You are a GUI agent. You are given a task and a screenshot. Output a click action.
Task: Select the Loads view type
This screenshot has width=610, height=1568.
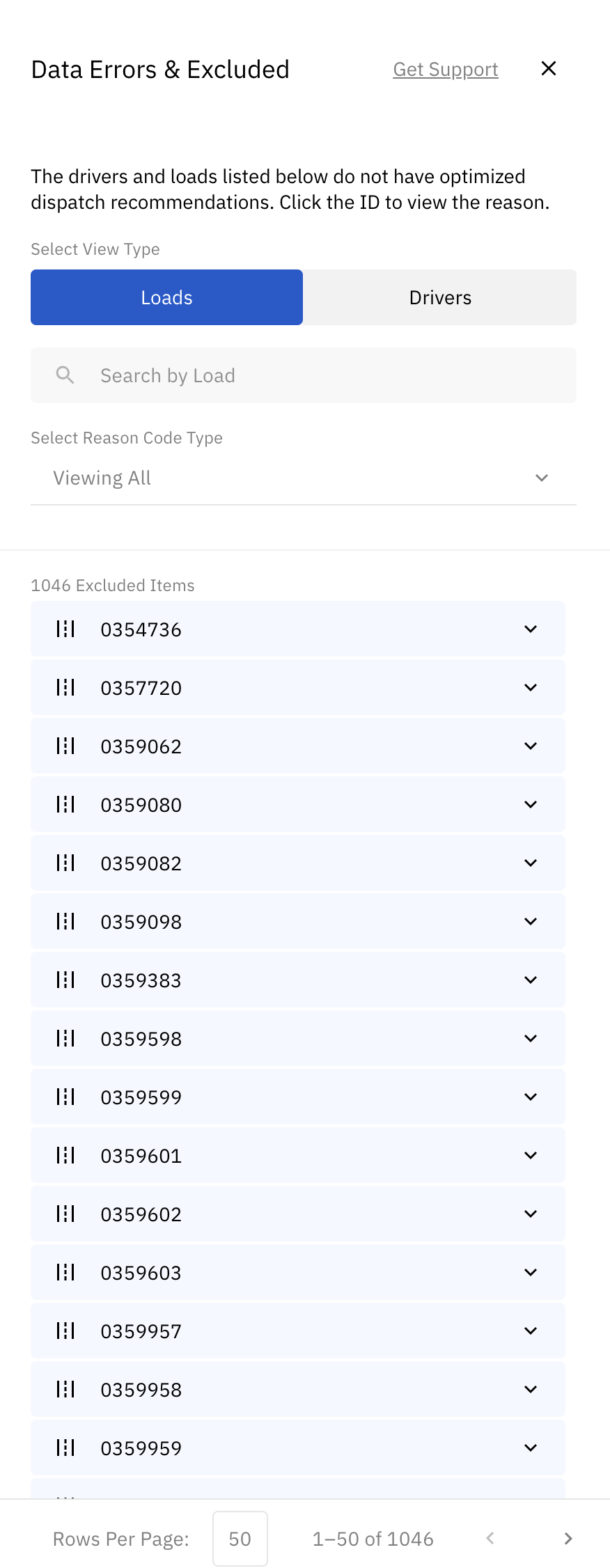(x=166, y=297)
